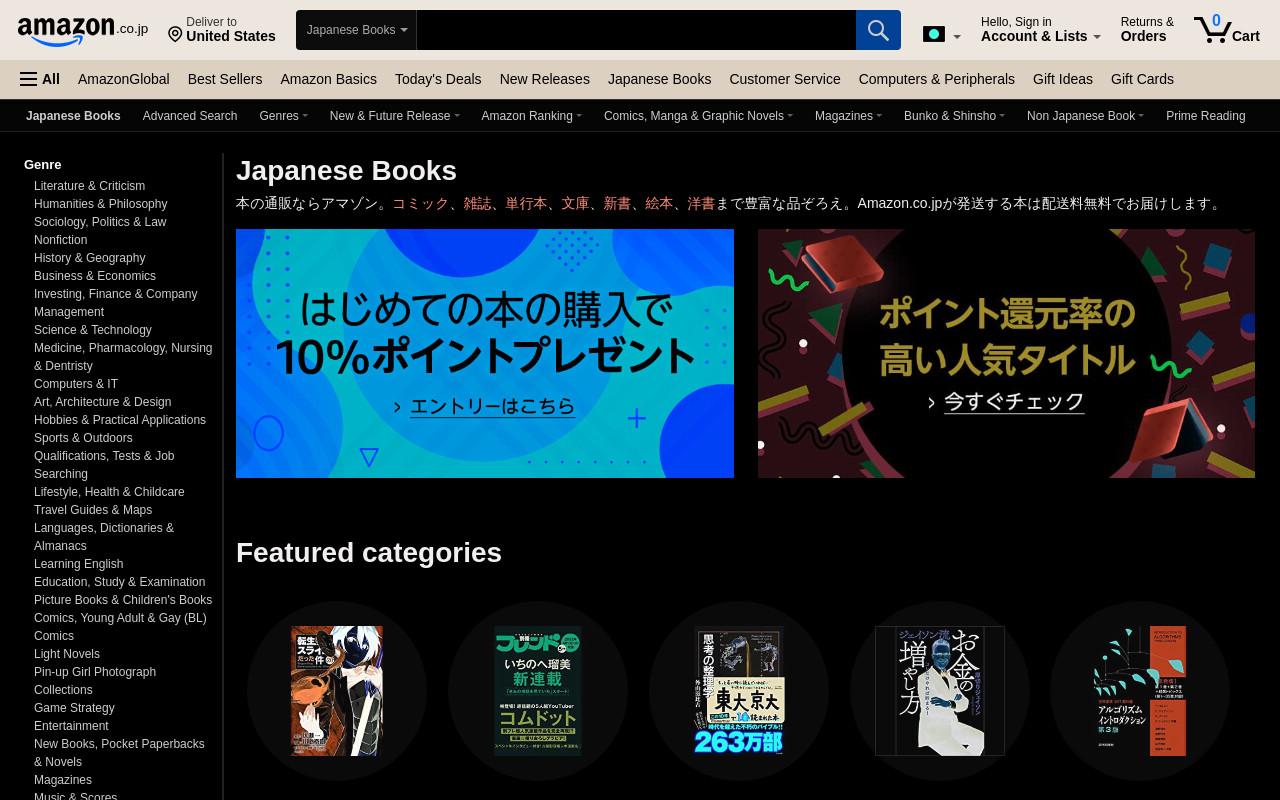The width and height of the screenshot is (1280, 800).
Task: Click the delivery location pin icon
Action: coord(175,36)
